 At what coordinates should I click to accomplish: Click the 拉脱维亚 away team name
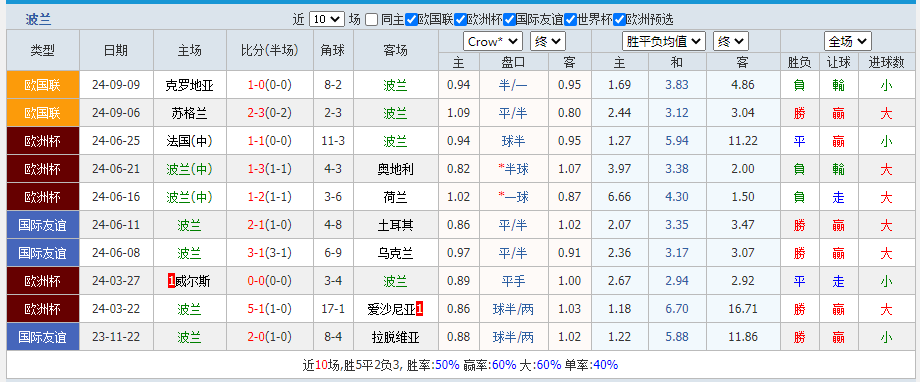point(395,337)
